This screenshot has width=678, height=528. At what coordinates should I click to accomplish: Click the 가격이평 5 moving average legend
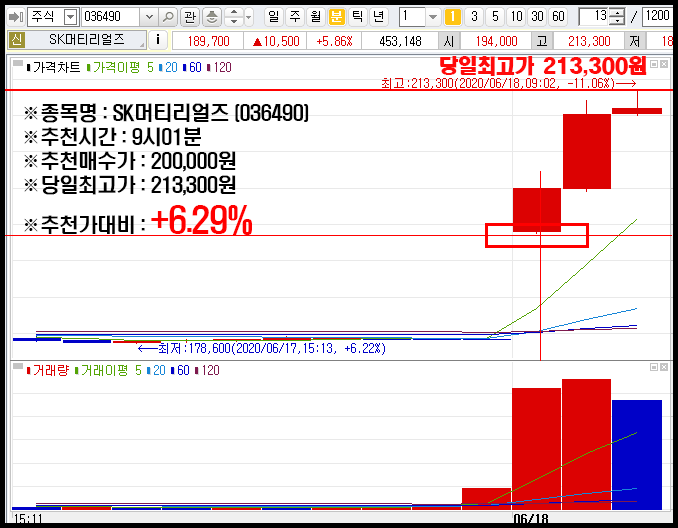click(x=120, y=67)
